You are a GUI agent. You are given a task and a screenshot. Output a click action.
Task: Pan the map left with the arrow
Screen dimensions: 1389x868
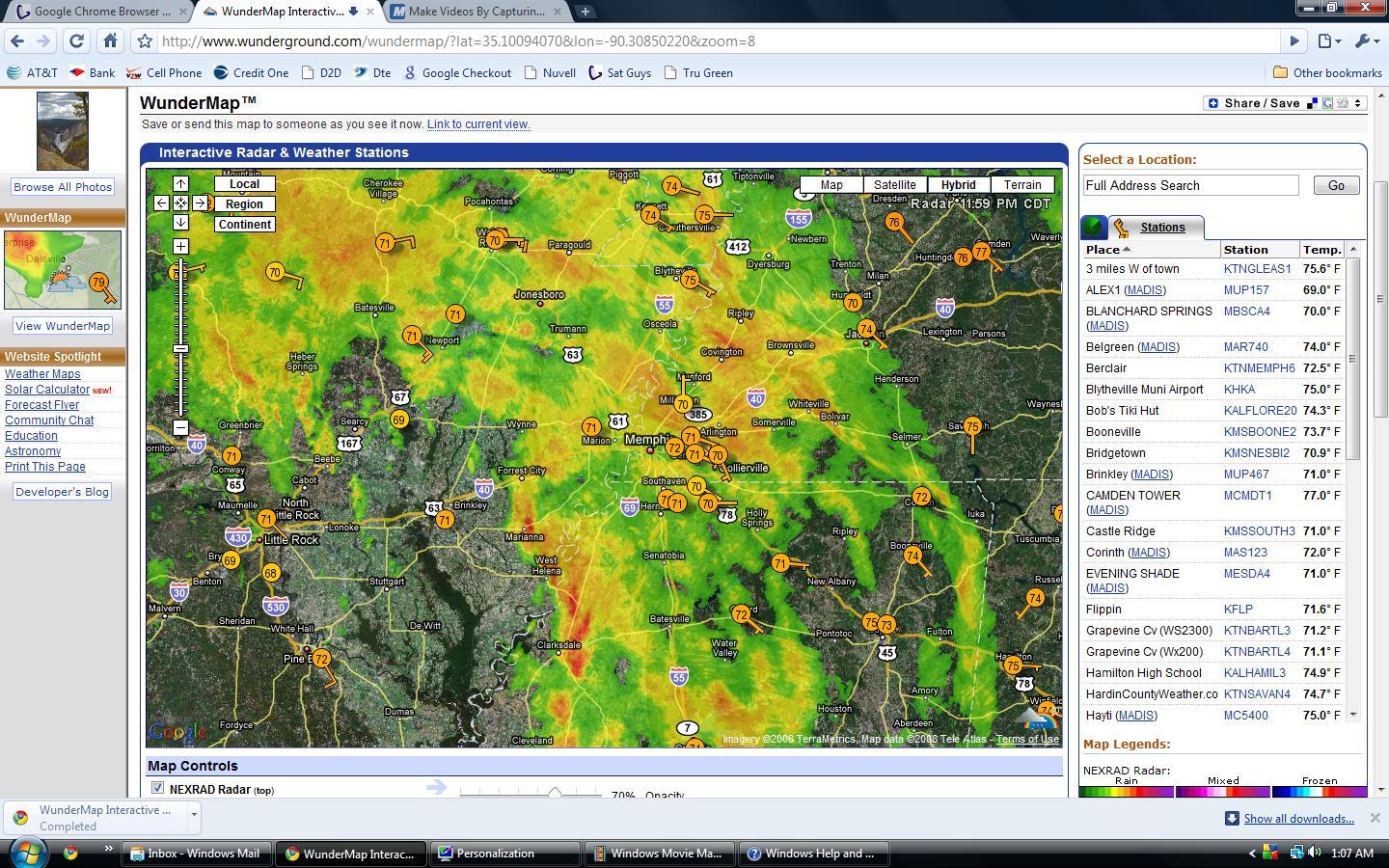(161, 203)
